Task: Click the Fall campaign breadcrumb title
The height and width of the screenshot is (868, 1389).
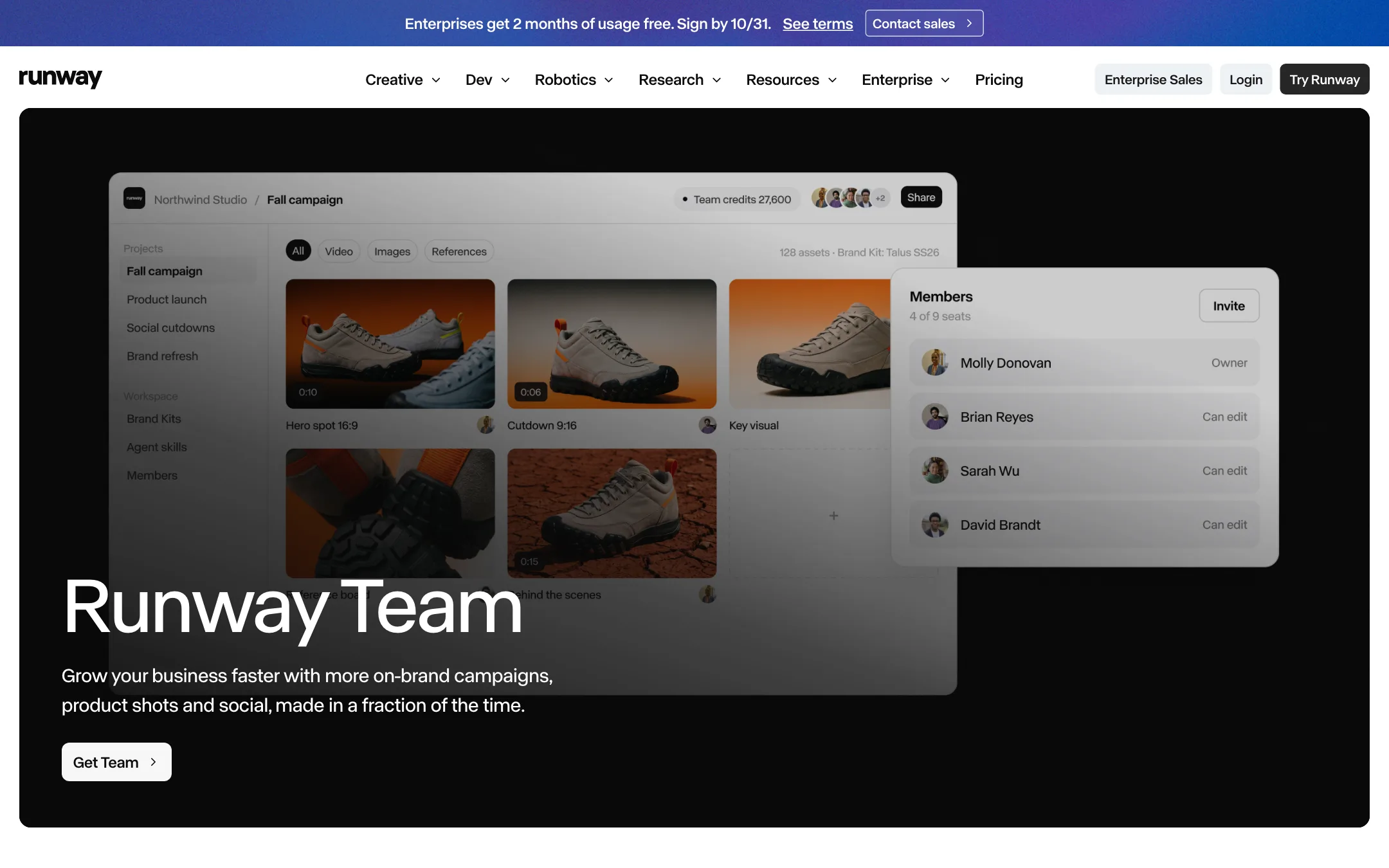Action: (x=305, y=199)
